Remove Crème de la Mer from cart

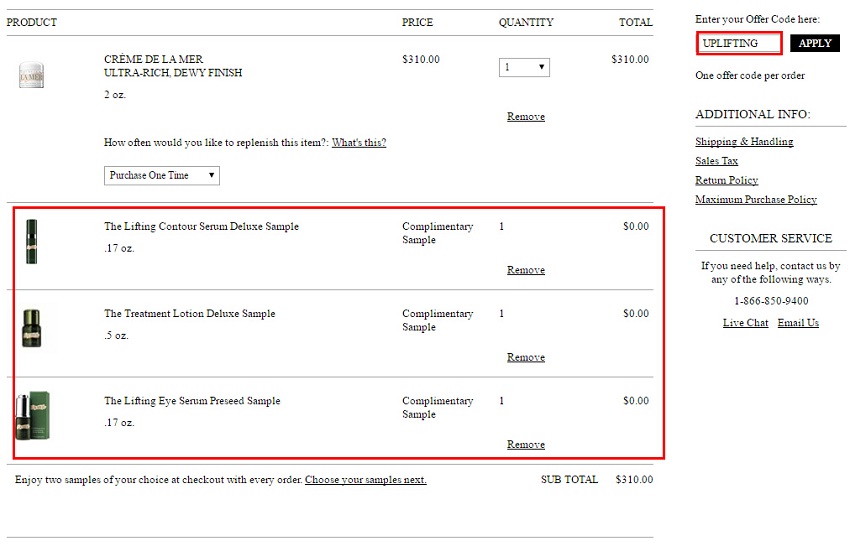click(526, 117)
